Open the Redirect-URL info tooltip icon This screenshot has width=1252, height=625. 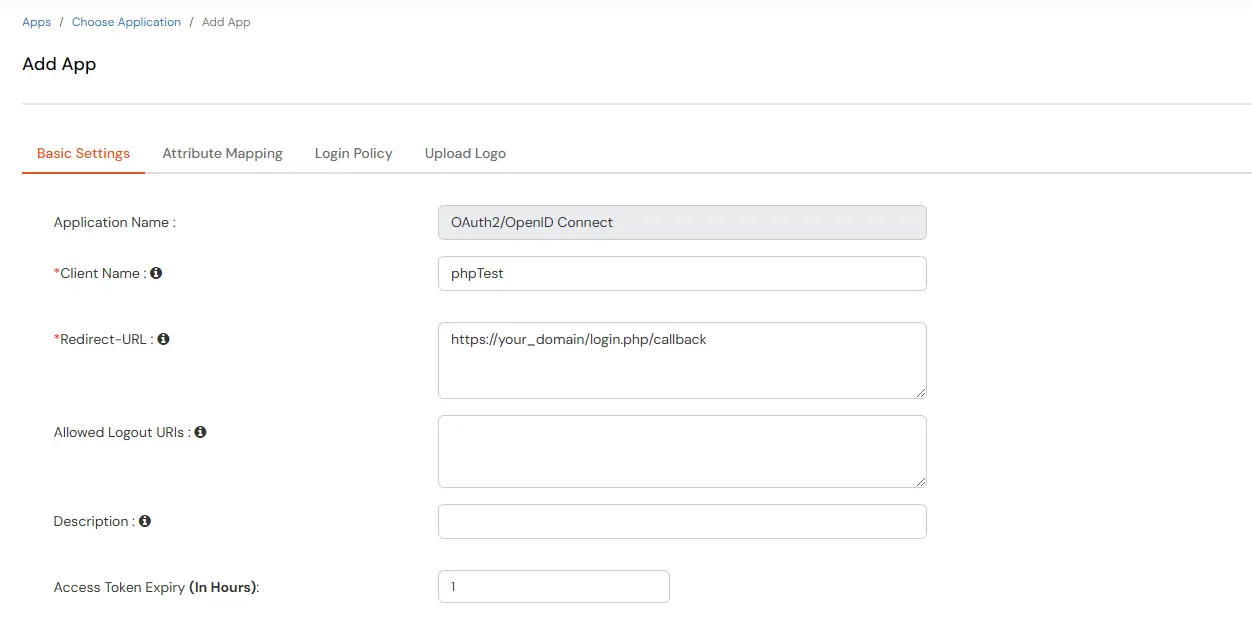(165, 338)
